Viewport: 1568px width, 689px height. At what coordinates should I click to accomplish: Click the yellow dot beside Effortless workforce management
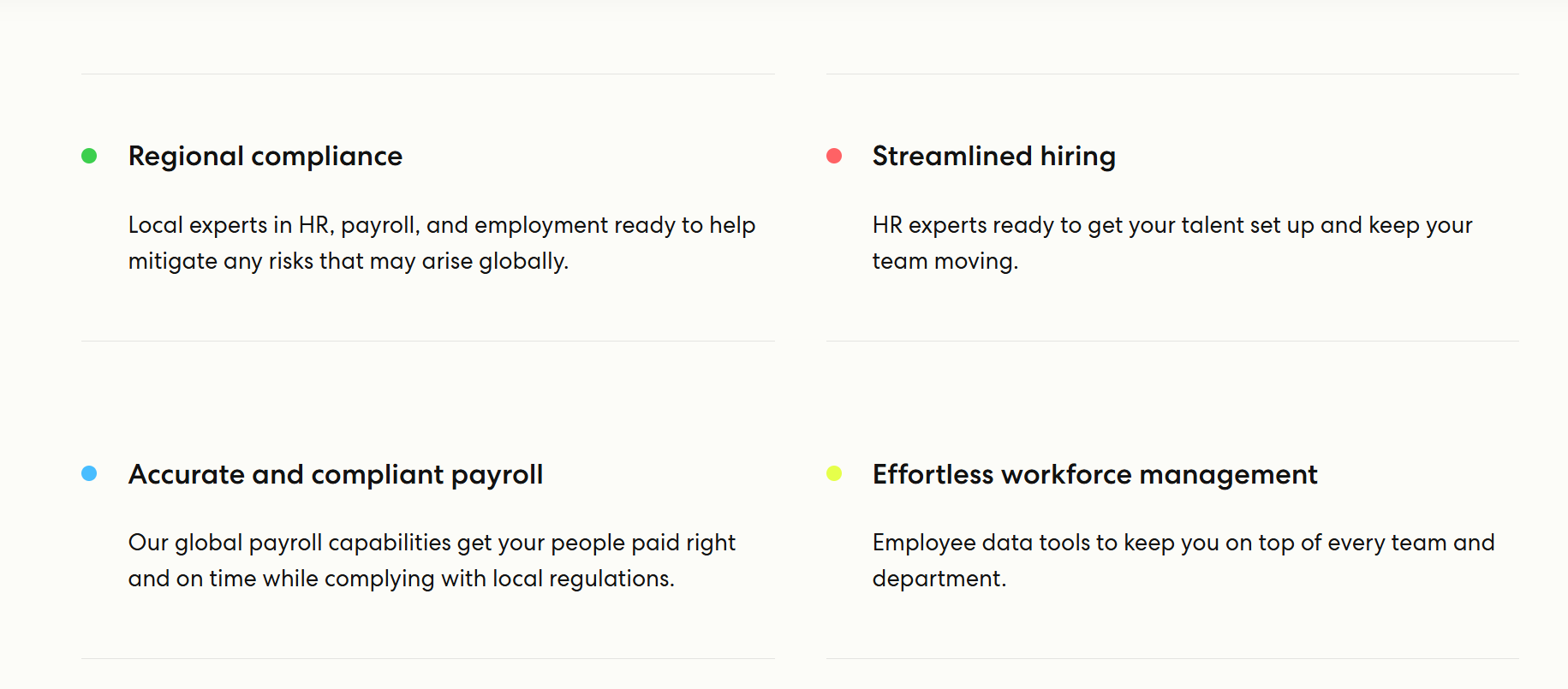[x=834, y=473]
